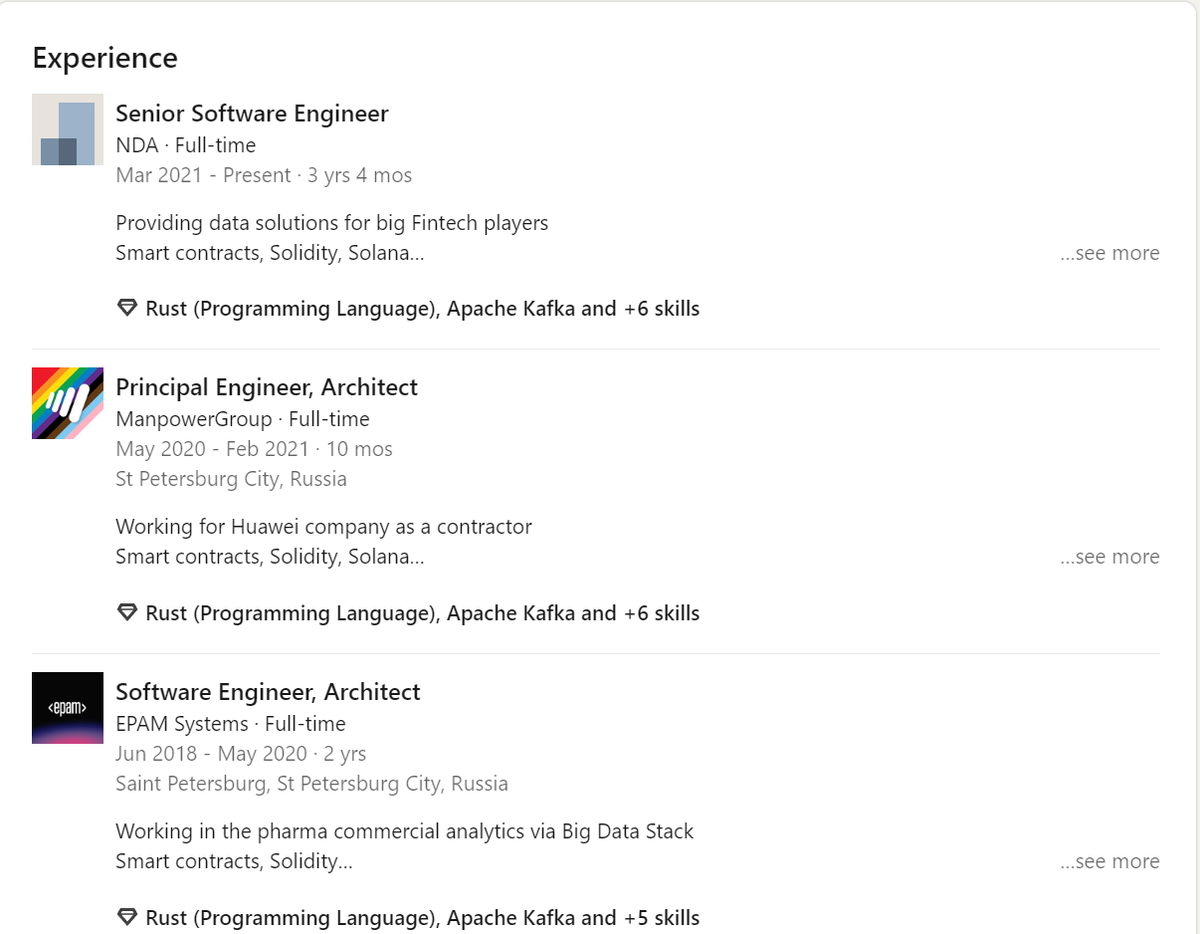This screenshot has height=934, width=1200.
Task: Click the EPAM Systems logo
Action: (x=68, y=708)
